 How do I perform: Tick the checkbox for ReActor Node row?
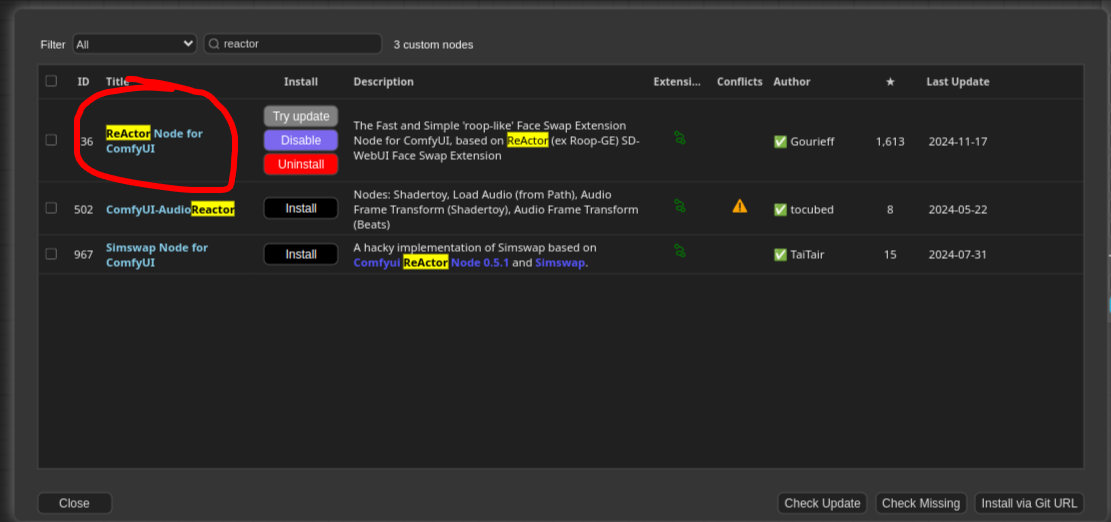(51, 141)
